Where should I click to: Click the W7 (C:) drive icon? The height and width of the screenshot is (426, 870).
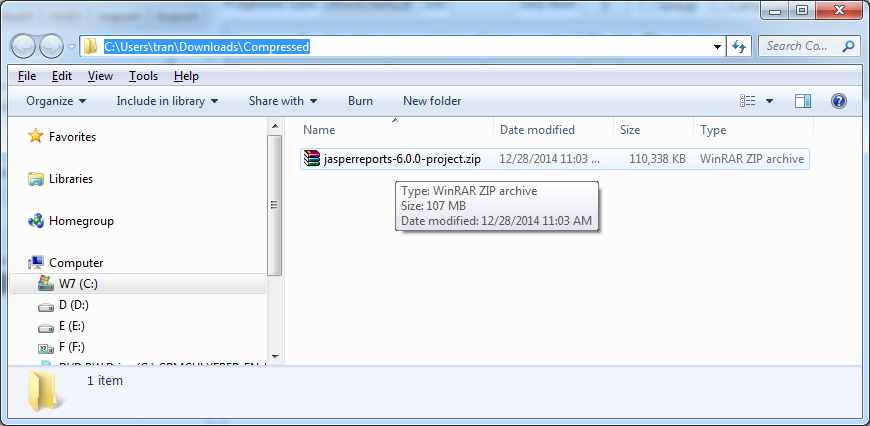point(45,283)
